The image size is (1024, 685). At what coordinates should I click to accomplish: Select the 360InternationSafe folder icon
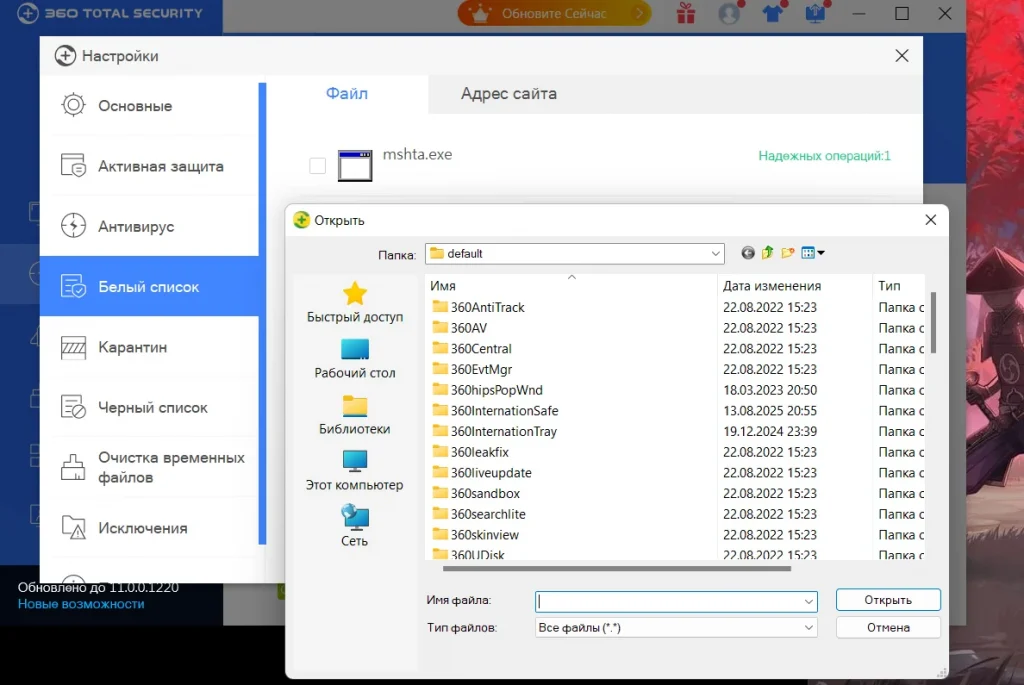(x=440, y=410)
